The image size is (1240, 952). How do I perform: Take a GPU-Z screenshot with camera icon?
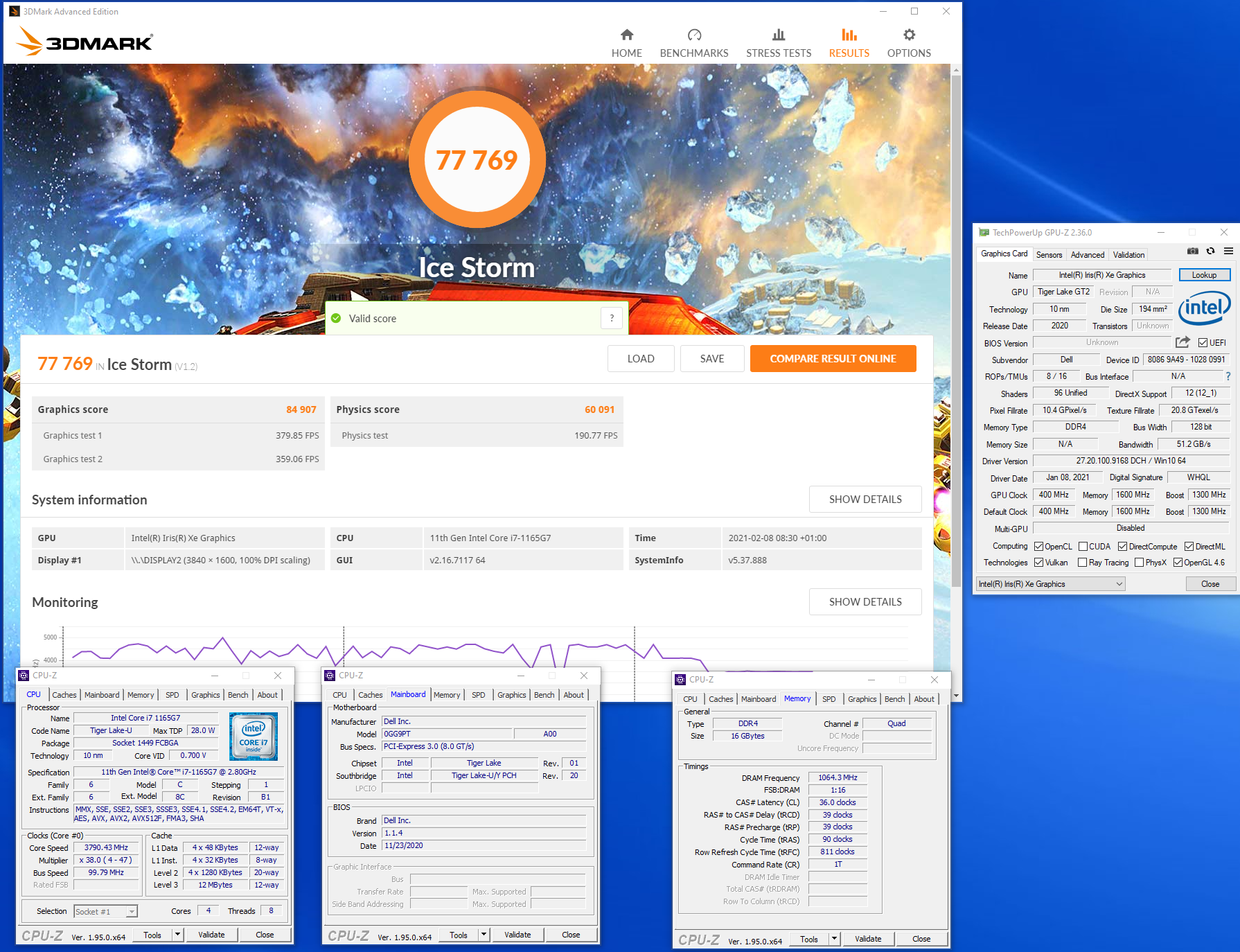pyautogui.click(x=1193, y=251)
